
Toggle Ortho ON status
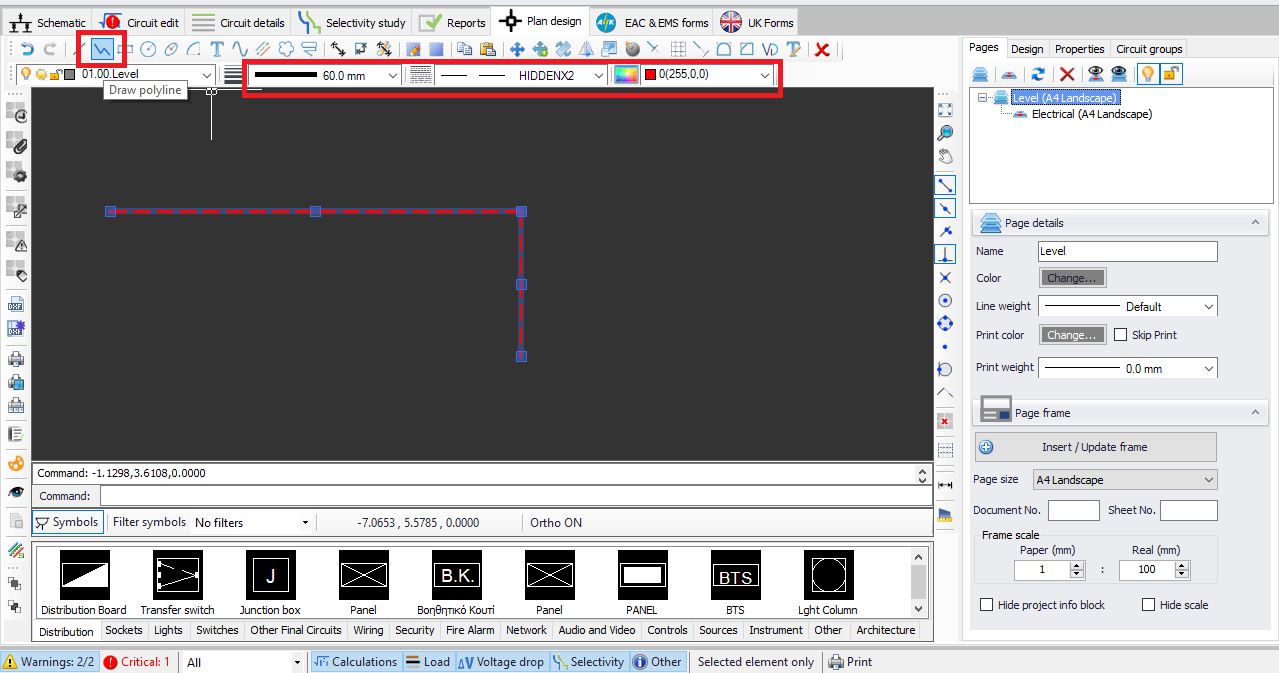click(x=557, y=522)
